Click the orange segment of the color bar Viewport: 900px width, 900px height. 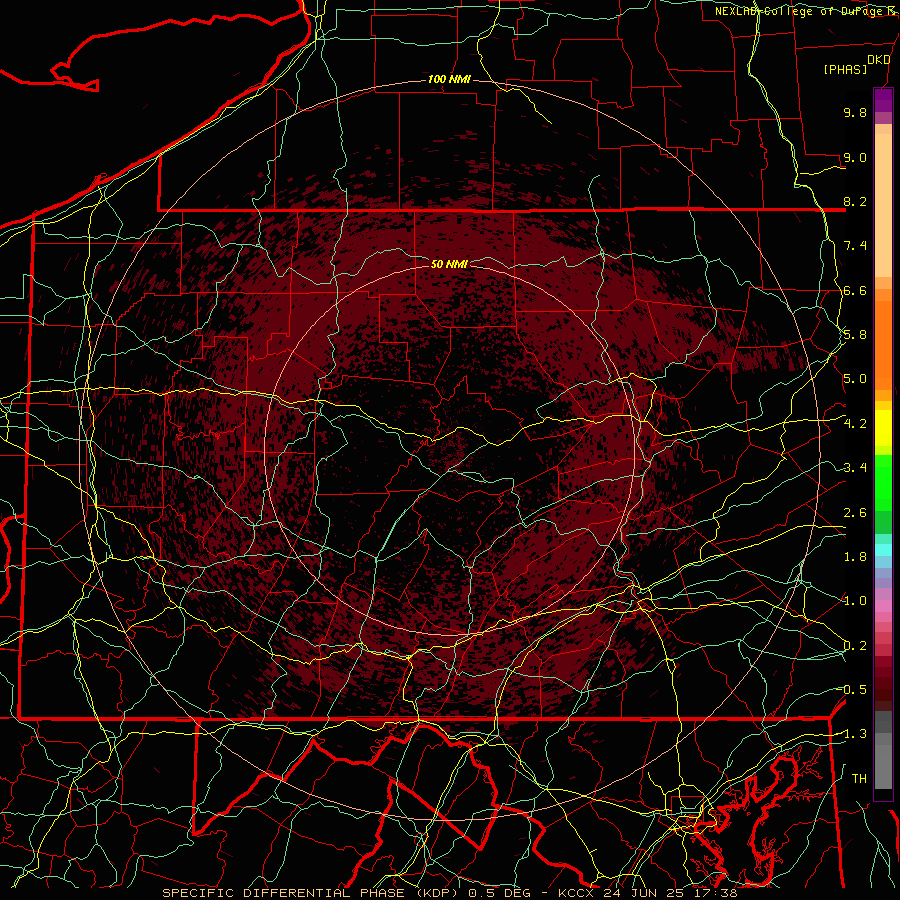point(883,344)
